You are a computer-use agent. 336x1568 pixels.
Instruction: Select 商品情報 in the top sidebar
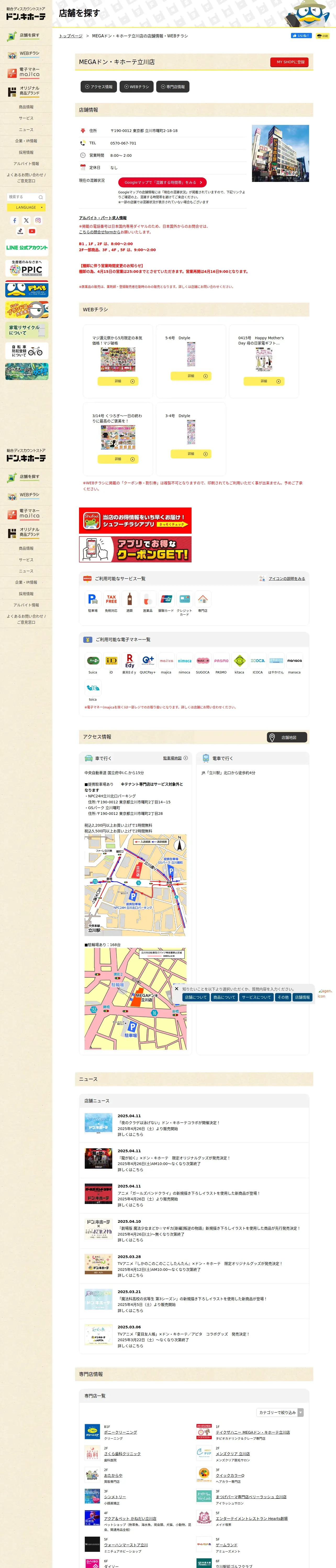[26, 107]
